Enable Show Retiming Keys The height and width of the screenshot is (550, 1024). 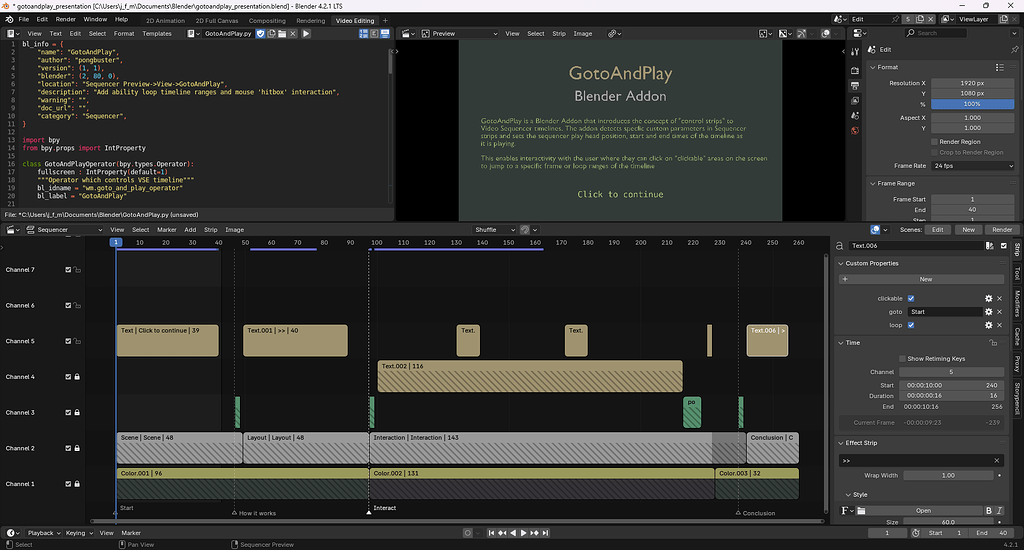tap(903, 359)
